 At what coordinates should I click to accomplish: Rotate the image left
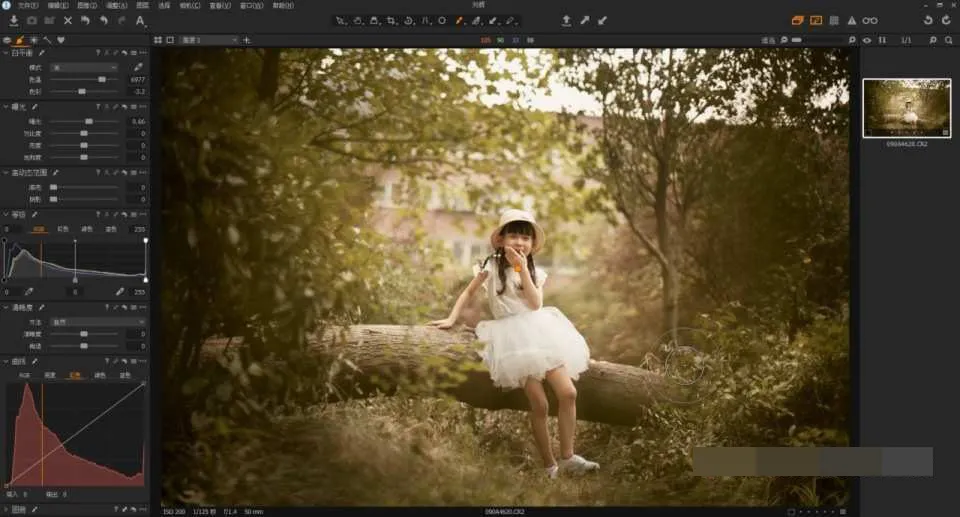(x=928, y=21)
